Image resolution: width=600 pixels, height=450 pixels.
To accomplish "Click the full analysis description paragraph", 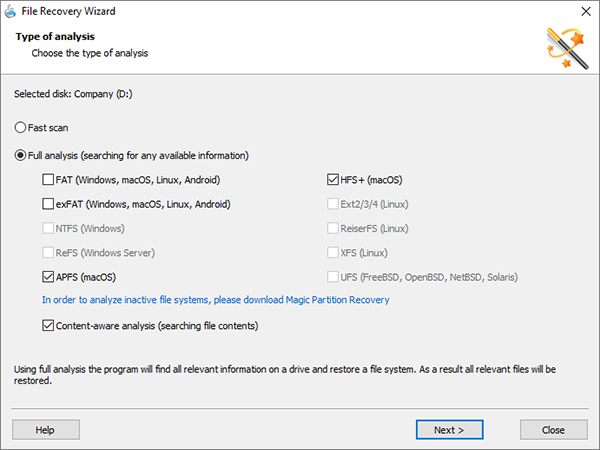I will (x=285, y=375).
